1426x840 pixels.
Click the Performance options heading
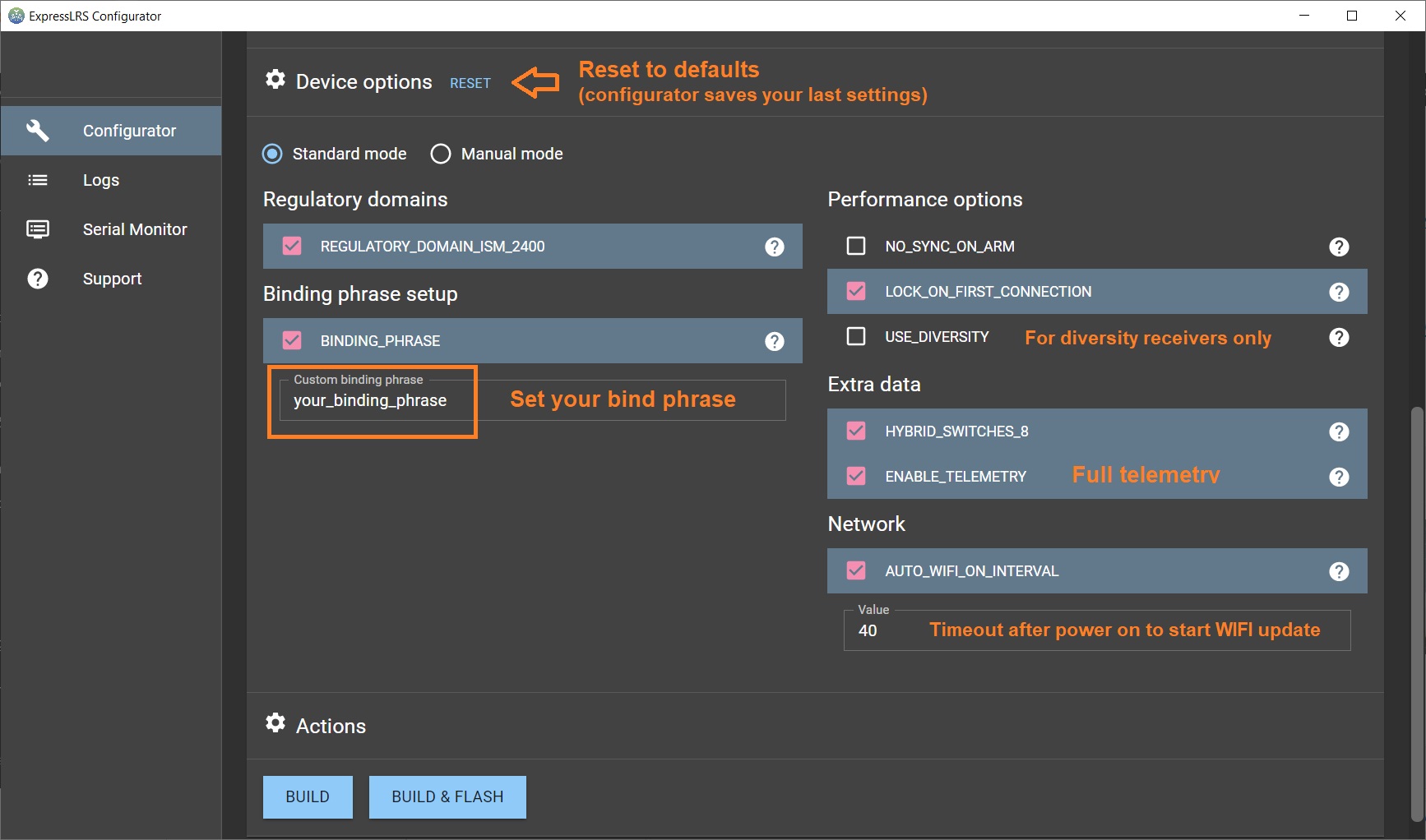click(925, 200)
